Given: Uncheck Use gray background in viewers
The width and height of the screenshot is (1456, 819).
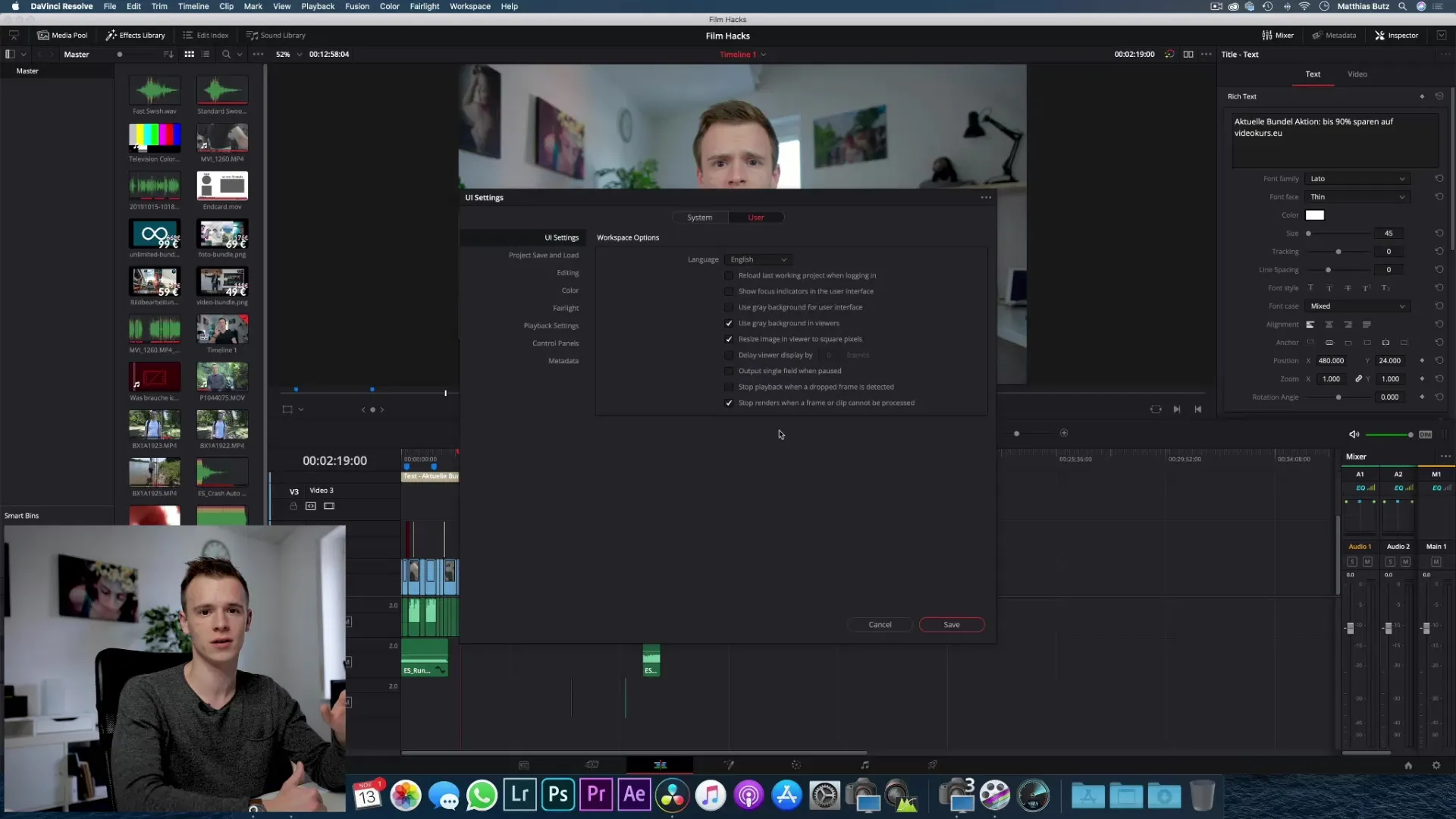Looking at the screenshot, I should (x=729, y=323).
